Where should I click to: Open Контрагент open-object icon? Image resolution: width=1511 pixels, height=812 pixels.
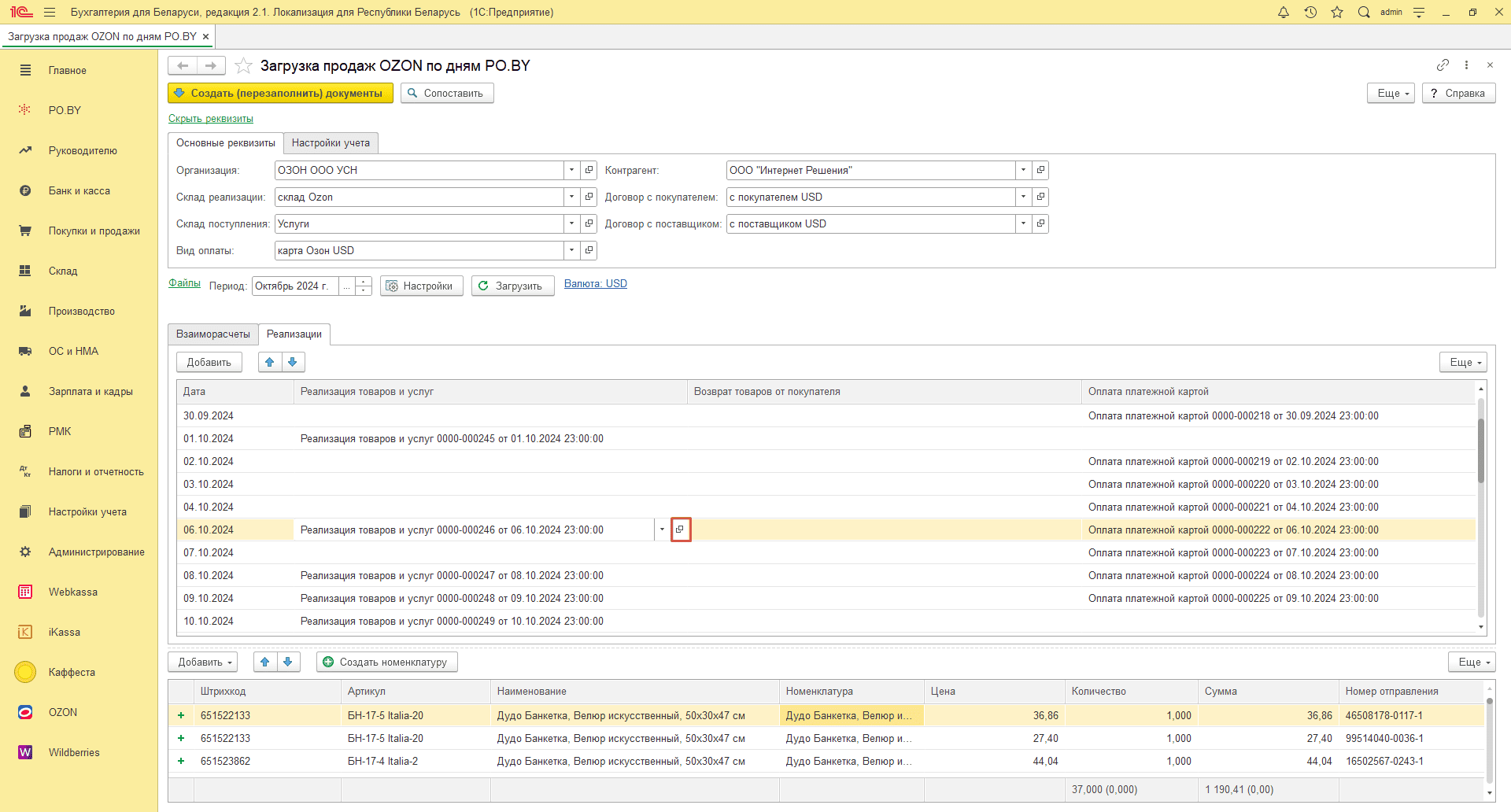1040,170
